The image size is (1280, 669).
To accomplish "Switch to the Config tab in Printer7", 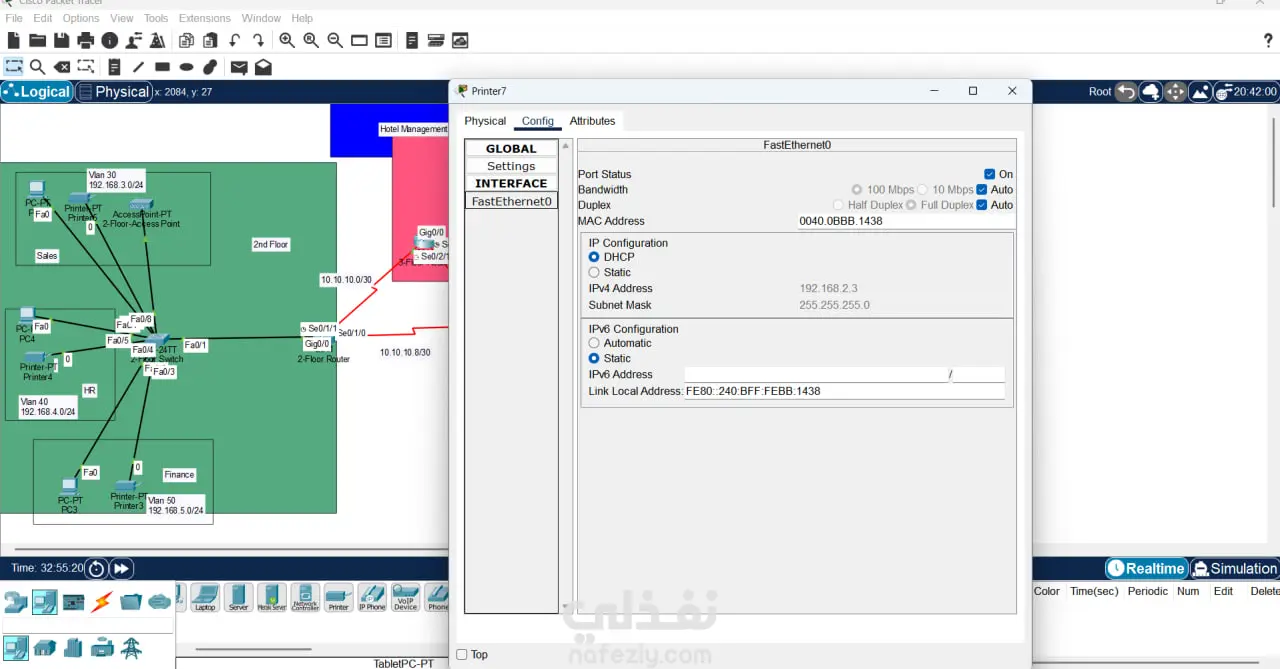I will point(537,121).
